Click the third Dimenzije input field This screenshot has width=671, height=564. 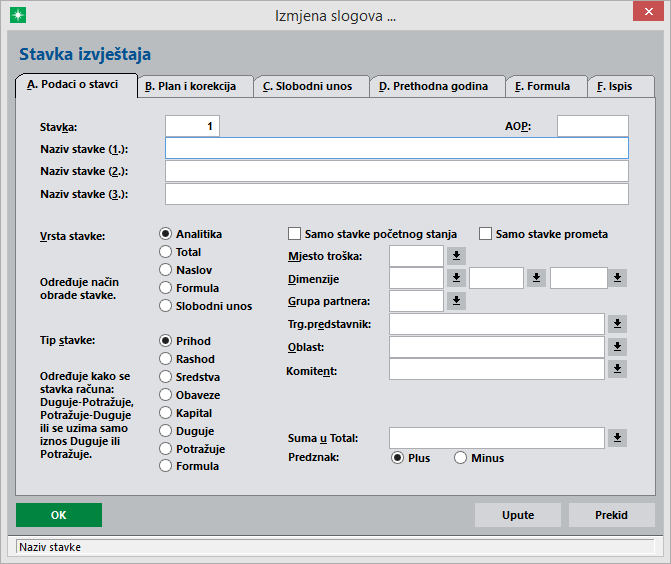click(x=579, y=278)
